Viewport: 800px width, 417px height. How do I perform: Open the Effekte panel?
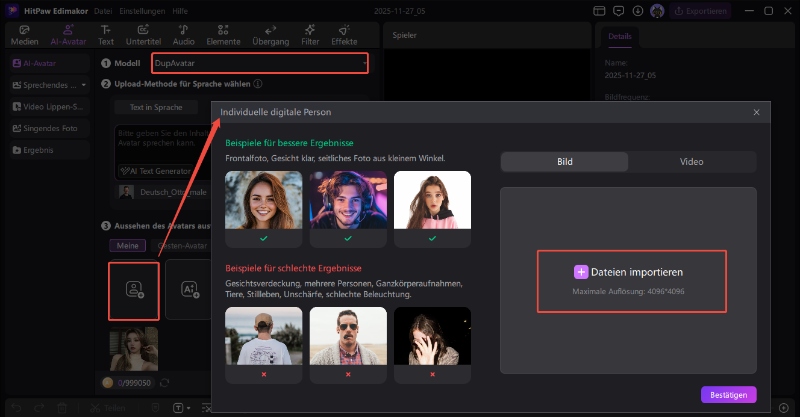344,35
